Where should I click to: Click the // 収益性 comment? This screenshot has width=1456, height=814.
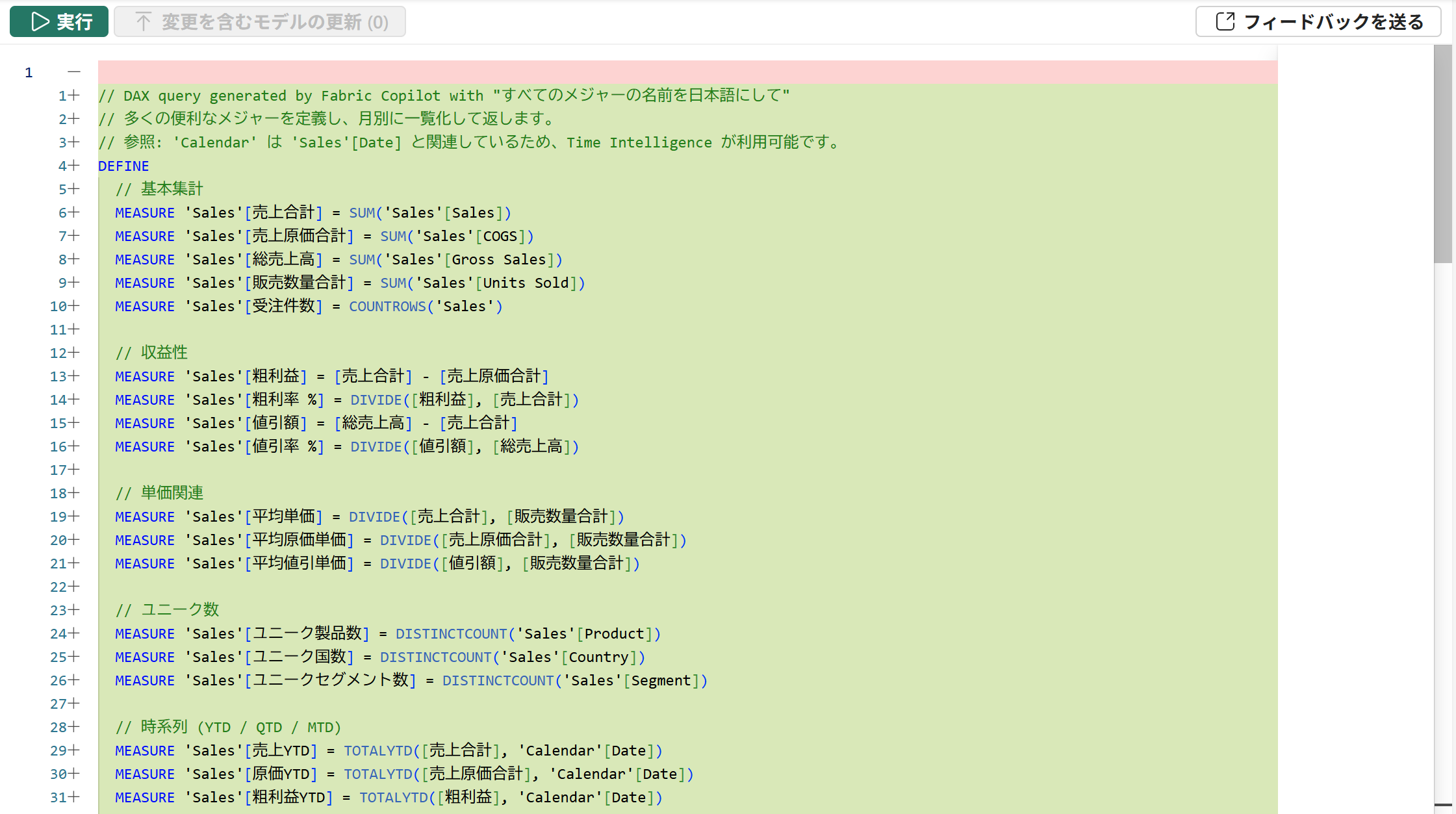point(151,353)
